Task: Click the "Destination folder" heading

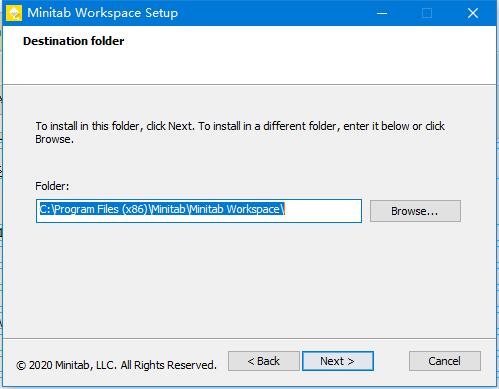Action: click(x=74, y=41)
